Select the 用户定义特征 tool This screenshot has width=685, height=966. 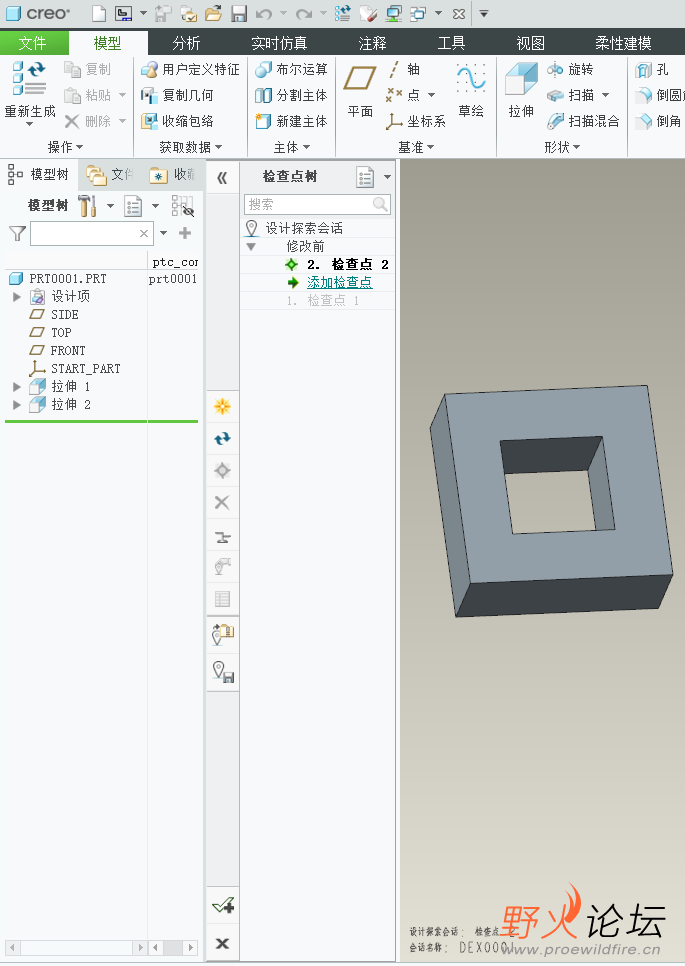coord(190,69)
